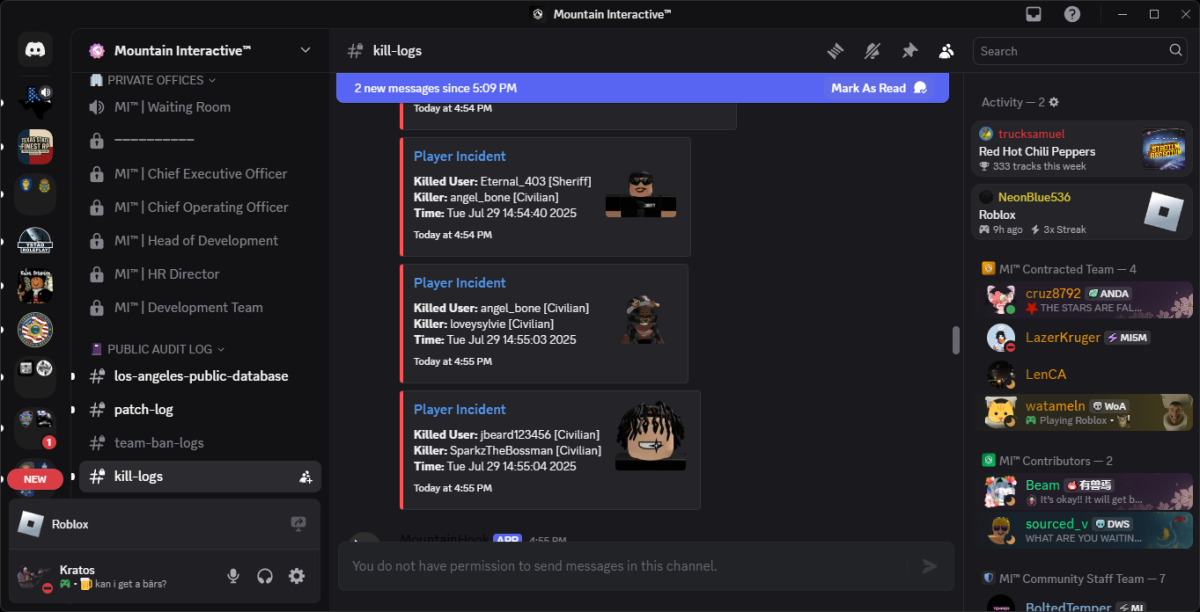
Task: Click create invite icon beside kill-logs
Action: (306, 477)
